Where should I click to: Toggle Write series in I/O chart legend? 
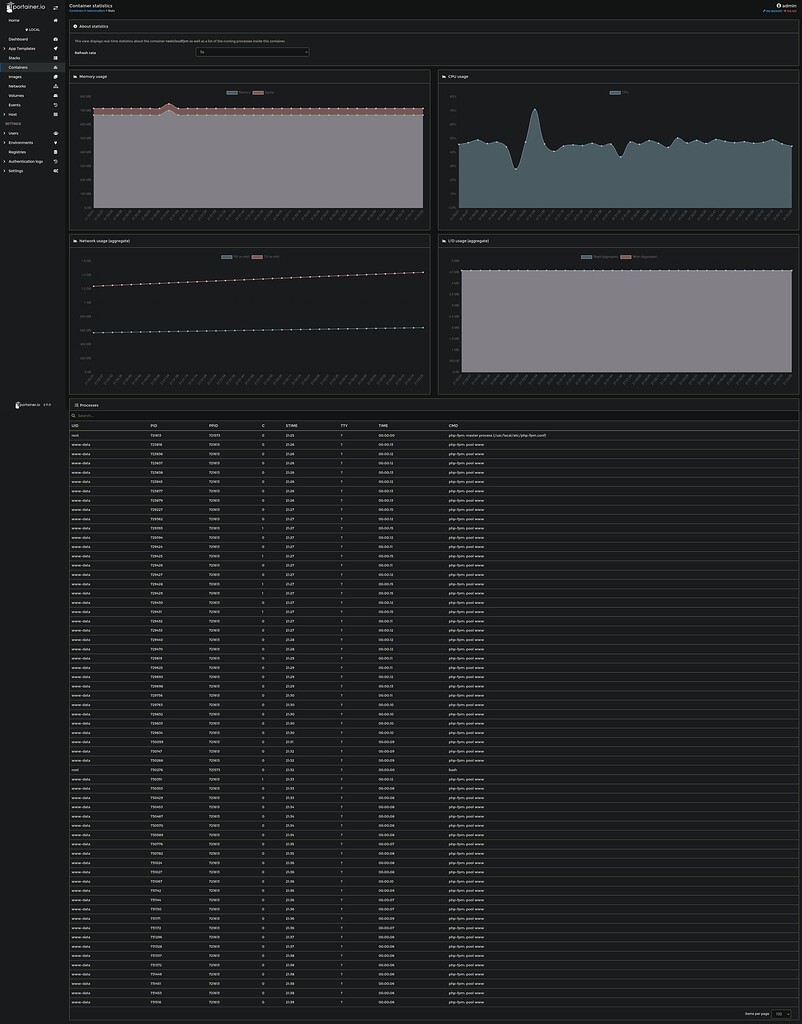[639, 257]
